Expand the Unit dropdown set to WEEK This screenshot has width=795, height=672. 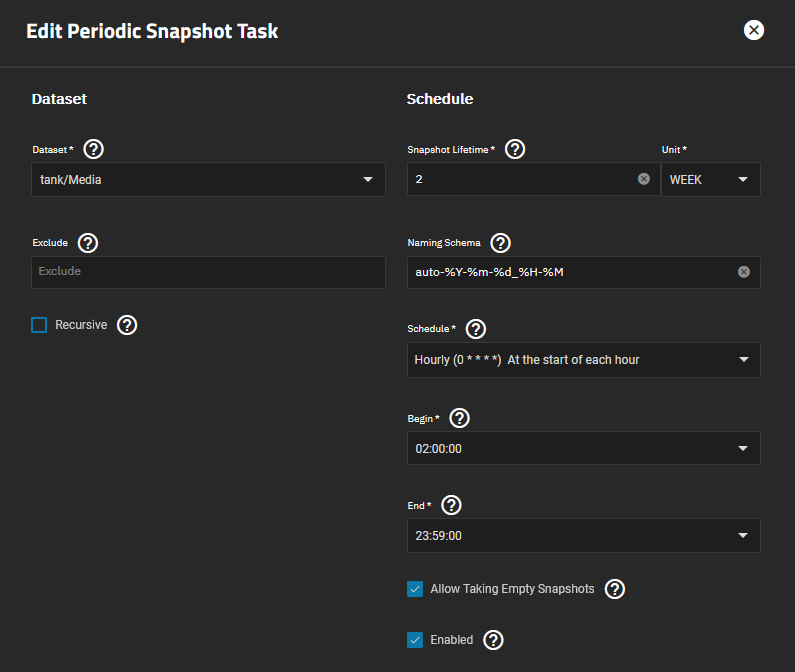click(x=710, y=180)
